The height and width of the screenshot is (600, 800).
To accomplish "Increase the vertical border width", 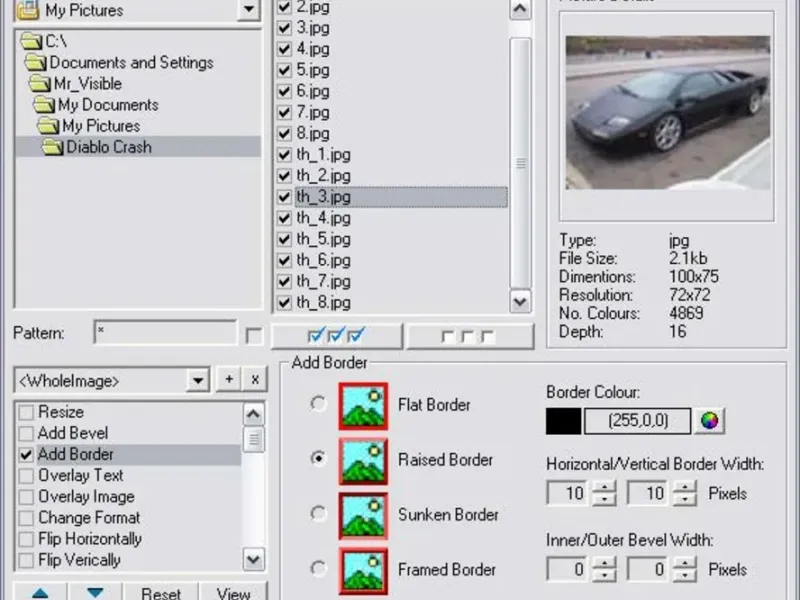I will (x=685, y=486).
